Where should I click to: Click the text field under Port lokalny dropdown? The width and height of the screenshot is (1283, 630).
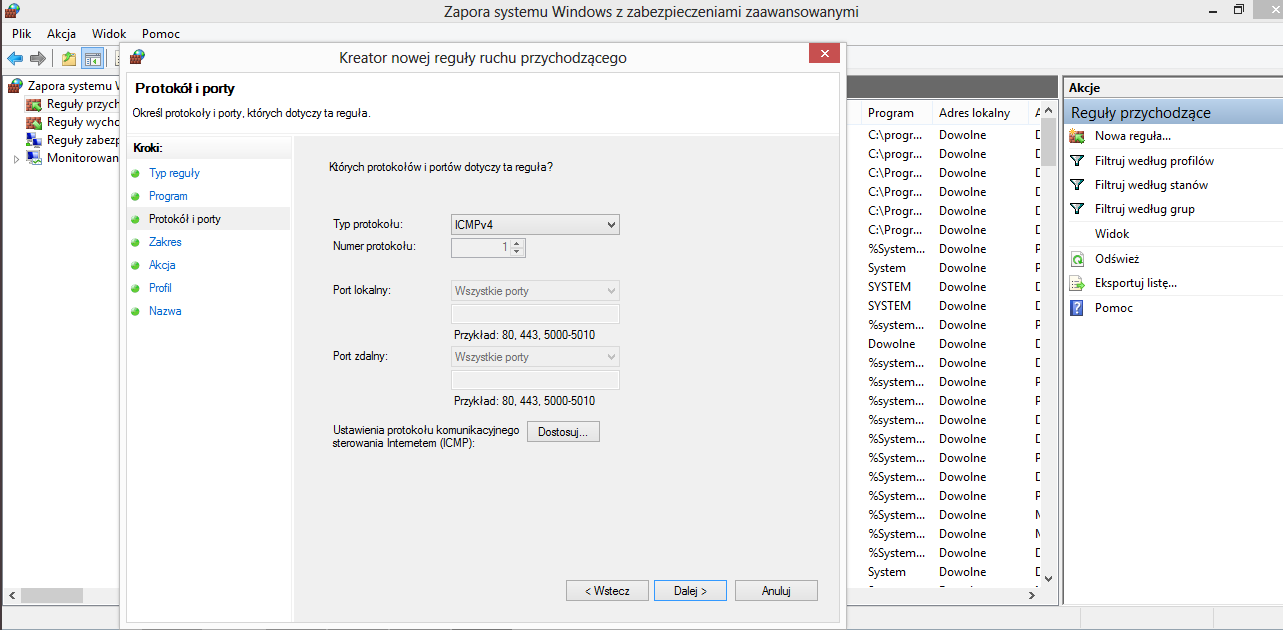(x=535, y=314)
